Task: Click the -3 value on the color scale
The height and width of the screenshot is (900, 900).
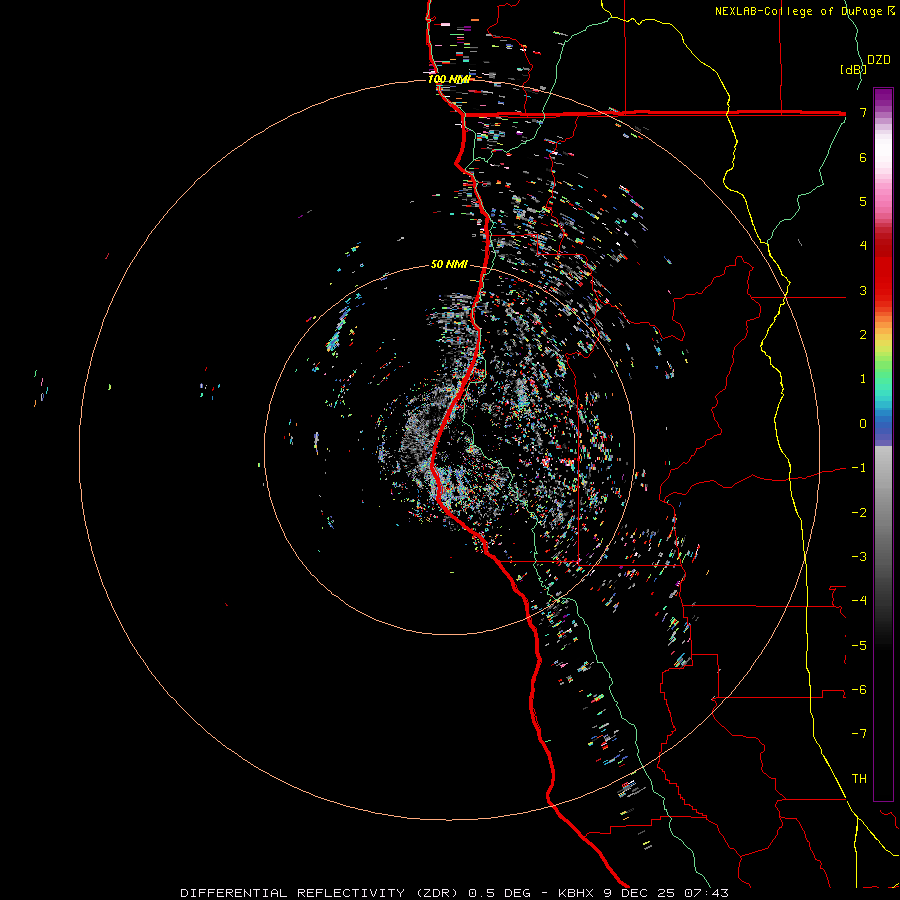Action: 859,557
